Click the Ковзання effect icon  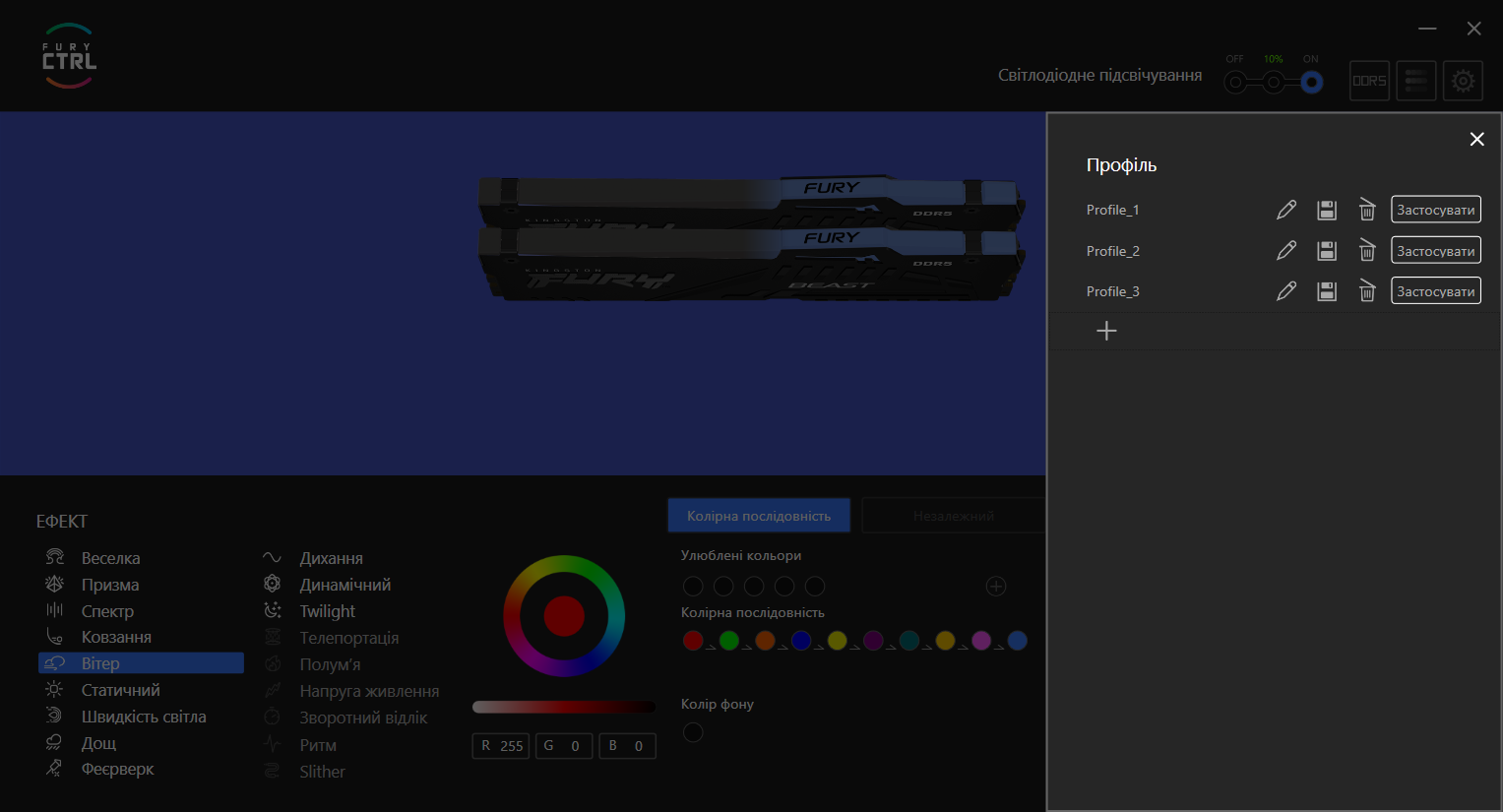point(55,637)
